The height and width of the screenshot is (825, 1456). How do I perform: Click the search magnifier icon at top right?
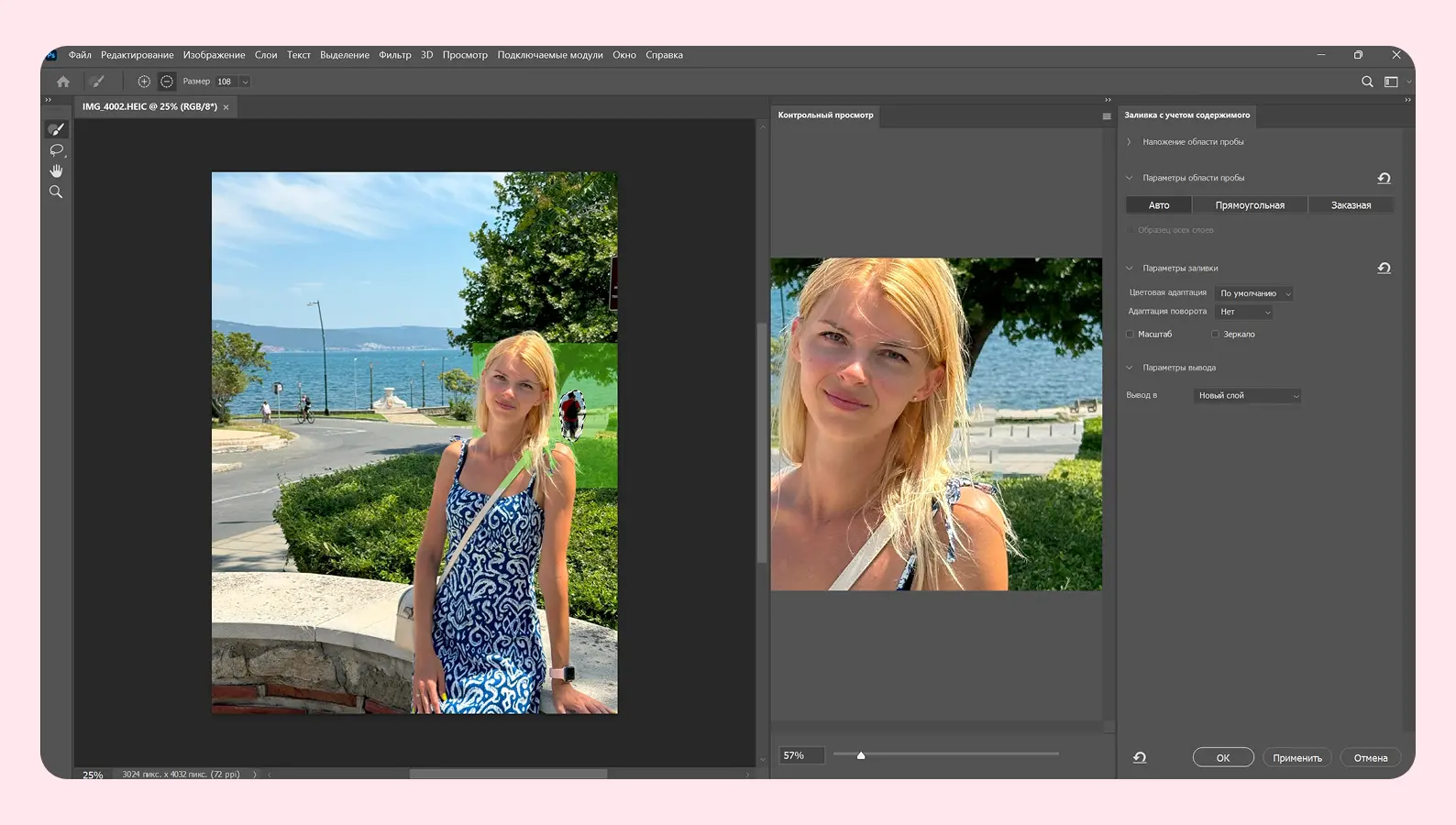click(x=1367, y=82)
